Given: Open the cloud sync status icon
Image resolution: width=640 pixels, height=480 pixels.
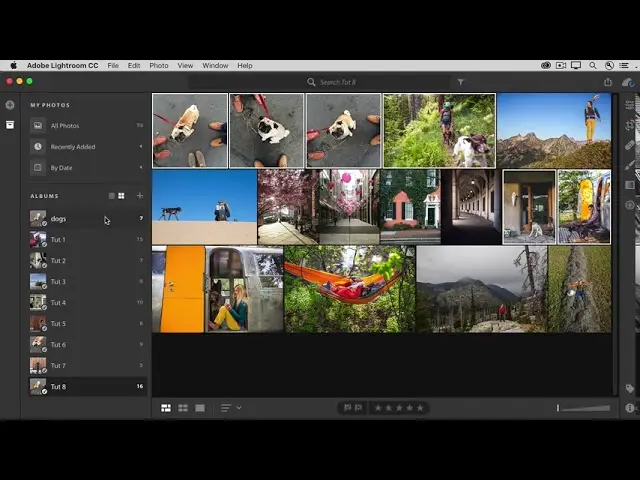Looking at the screenshot, I should coord(628,82).
